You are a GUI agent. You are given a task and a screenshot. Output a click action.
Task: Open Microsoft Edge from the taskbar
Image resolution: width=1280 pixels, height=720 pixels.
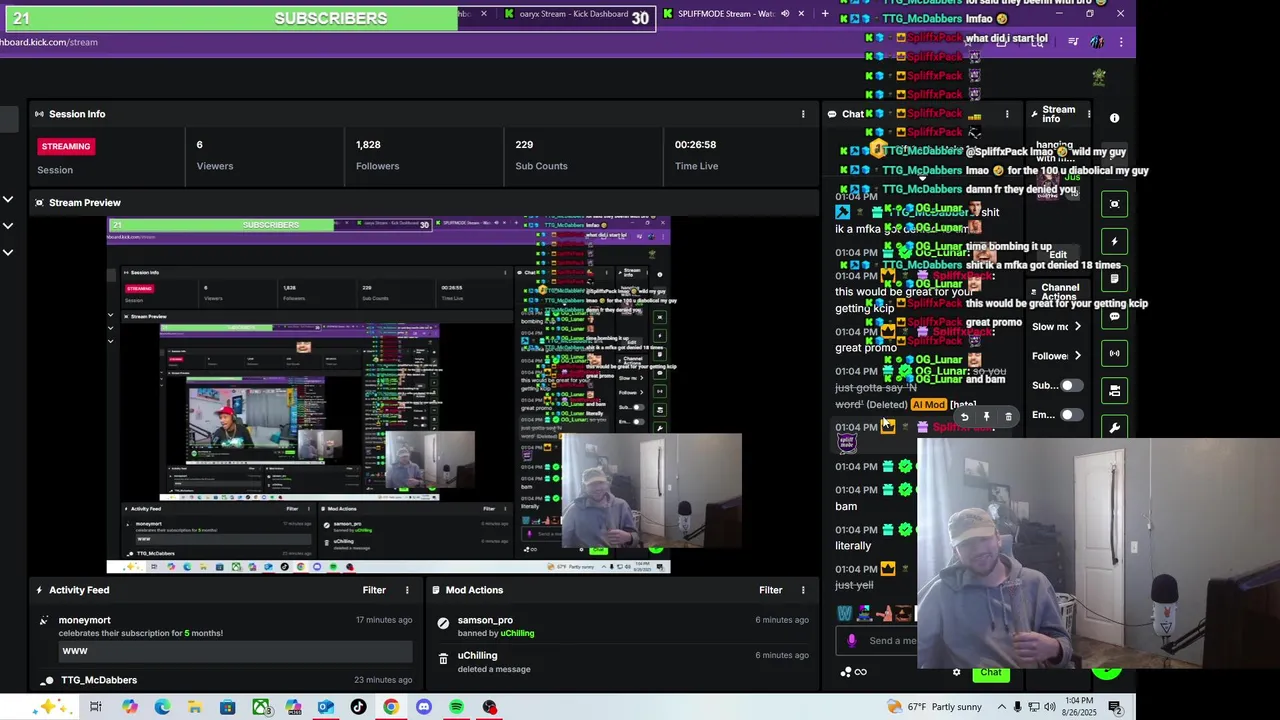162,707
